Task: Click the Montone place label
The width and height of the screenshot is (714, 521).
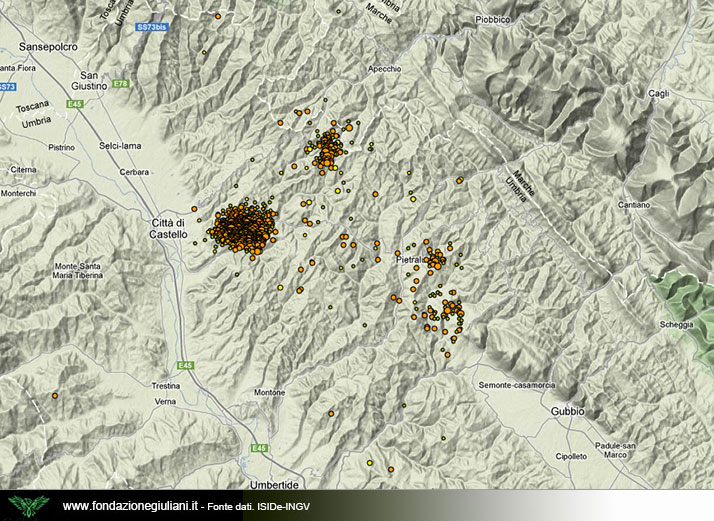Action: (x=270, y=392)
